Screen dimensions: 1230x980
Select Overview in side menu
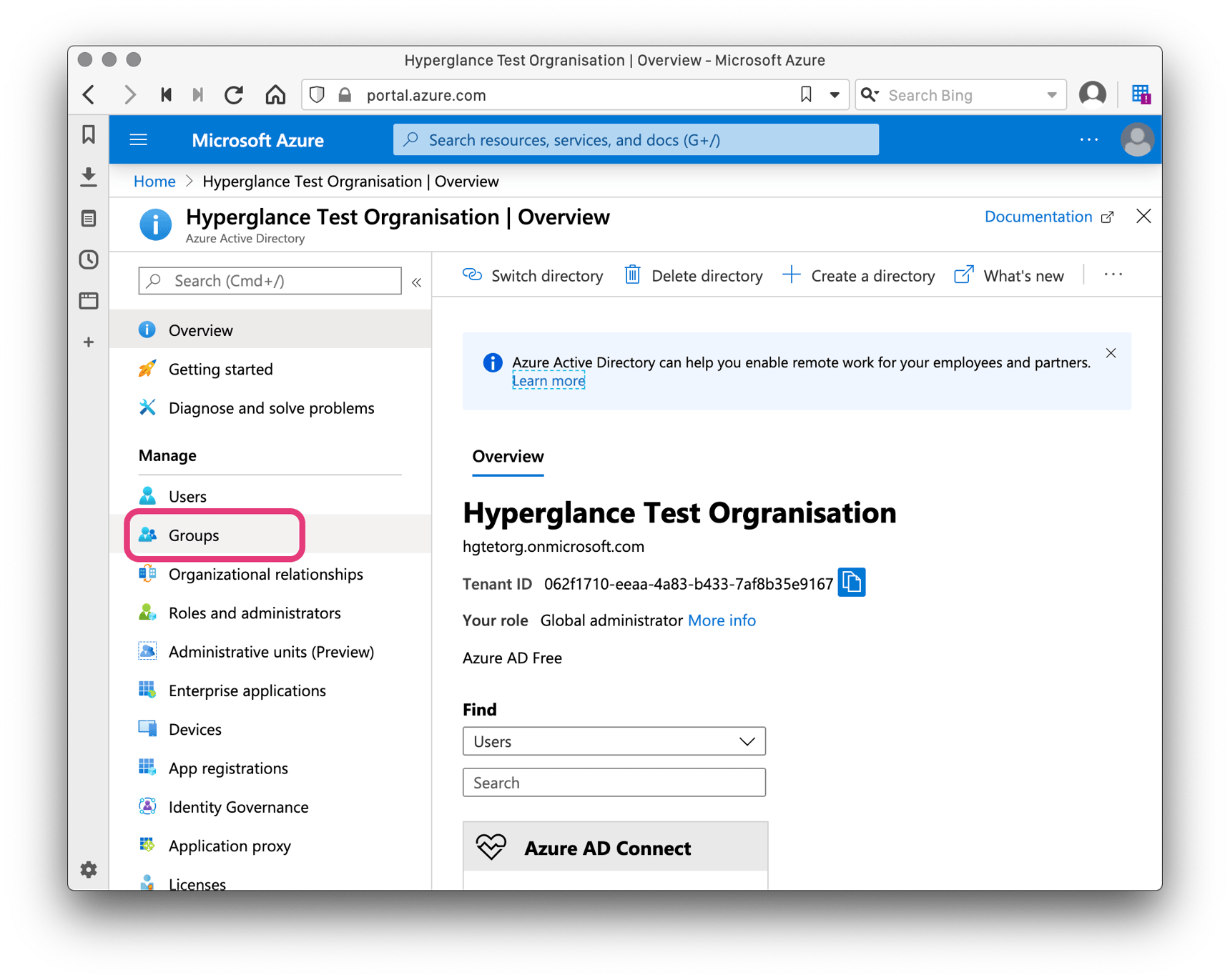[270, 330]
